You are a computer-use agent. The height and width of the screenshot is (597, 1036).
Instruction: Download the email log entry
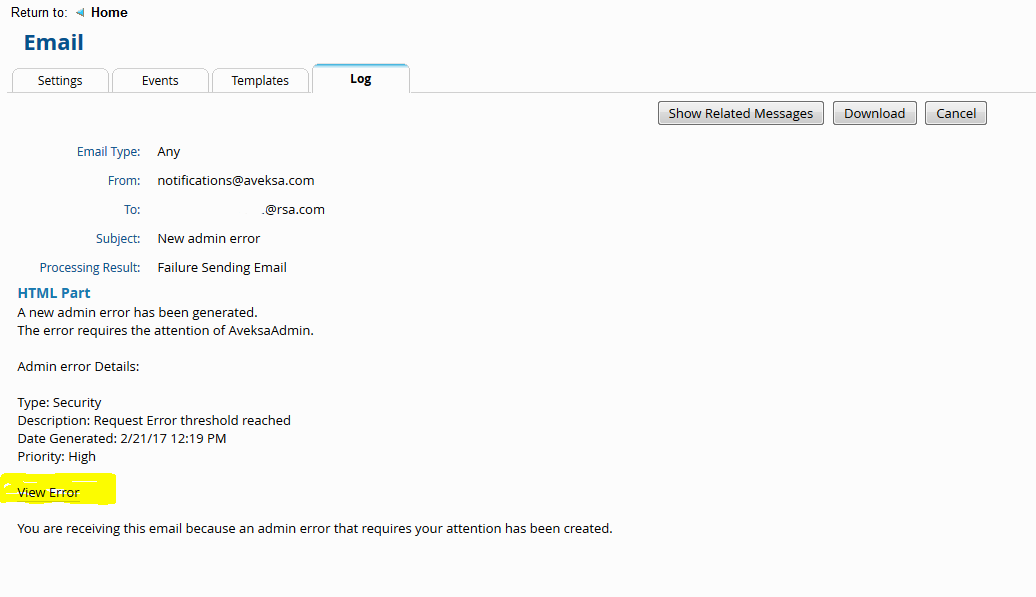(874, 113)
